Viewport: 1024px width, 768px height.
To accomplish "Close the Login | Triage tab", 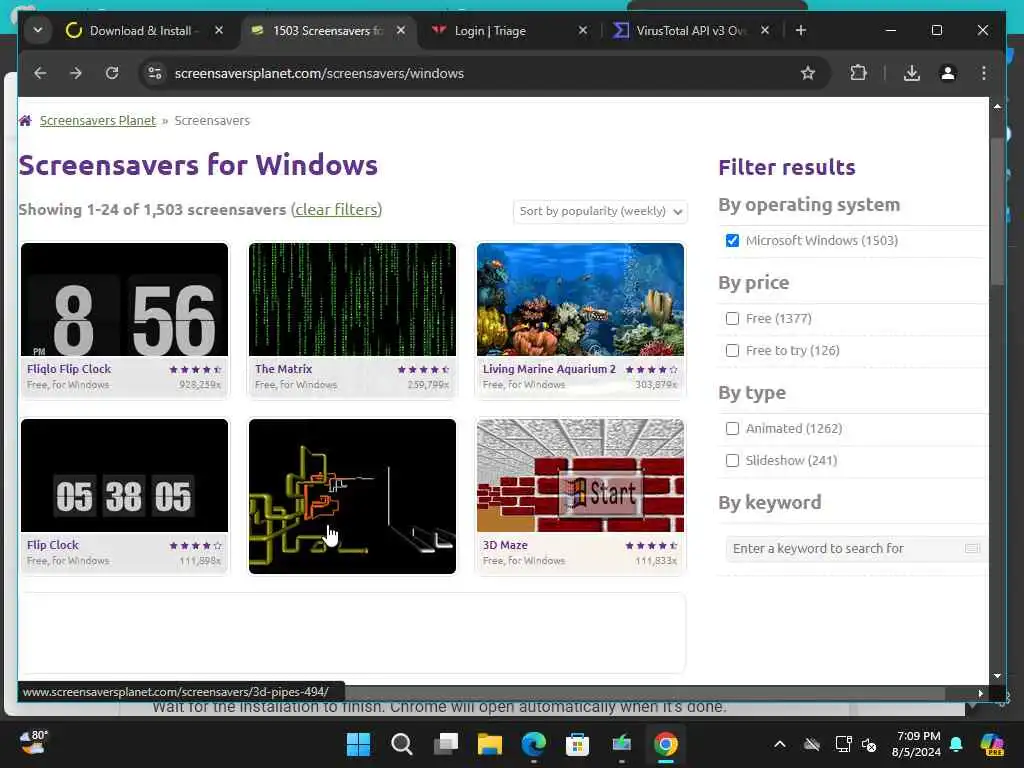I will (583, 31).
